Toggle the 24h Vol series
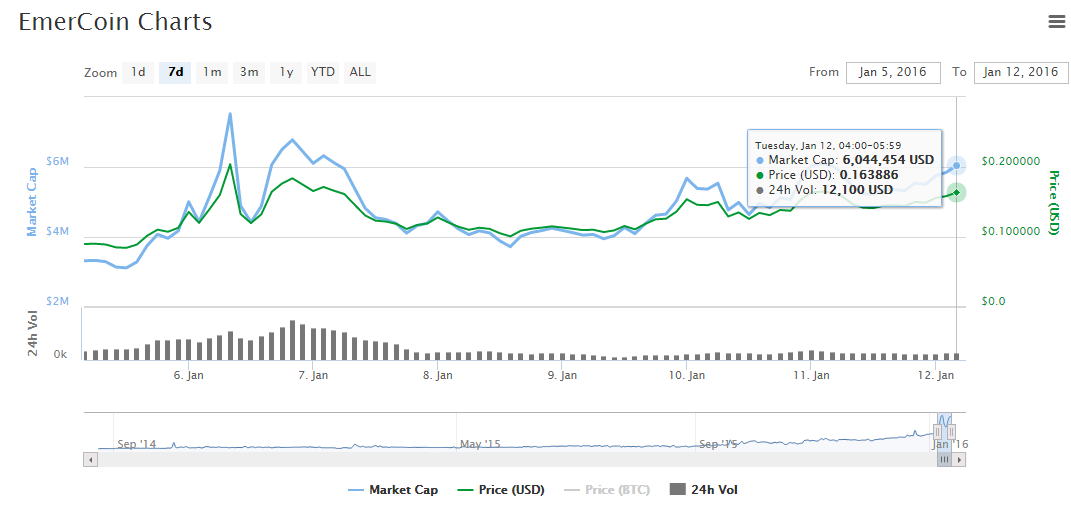 [x=705, y=490]
